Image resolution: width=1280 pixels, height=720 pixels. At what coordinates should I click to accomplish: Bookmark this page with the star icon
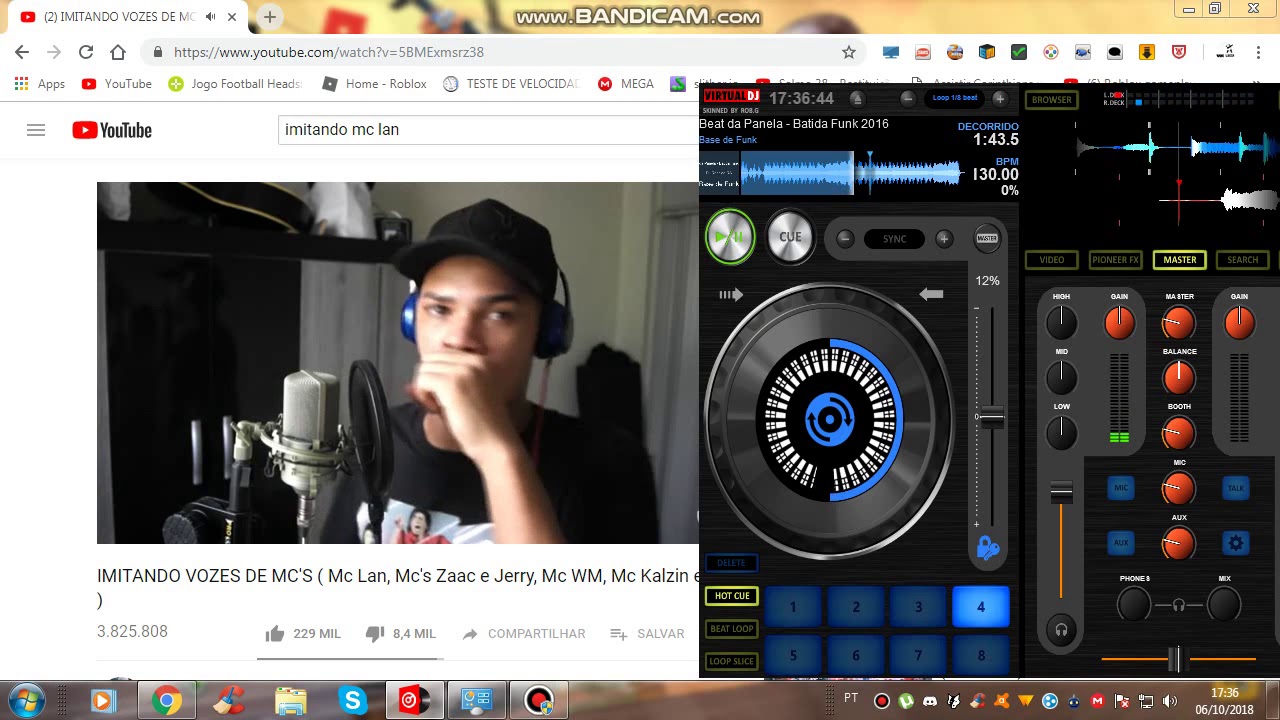[x=849, y=52]
